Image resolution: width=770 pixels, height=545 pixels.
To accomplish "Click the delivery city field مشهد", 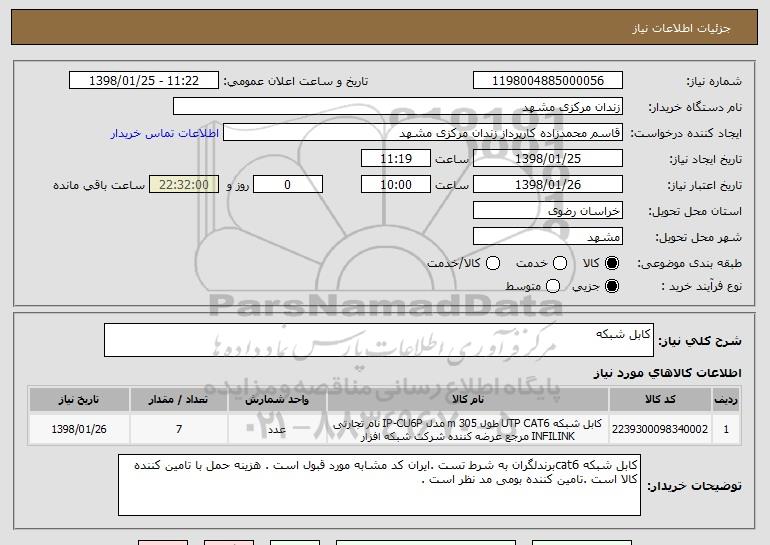I will tap(548, 237).
